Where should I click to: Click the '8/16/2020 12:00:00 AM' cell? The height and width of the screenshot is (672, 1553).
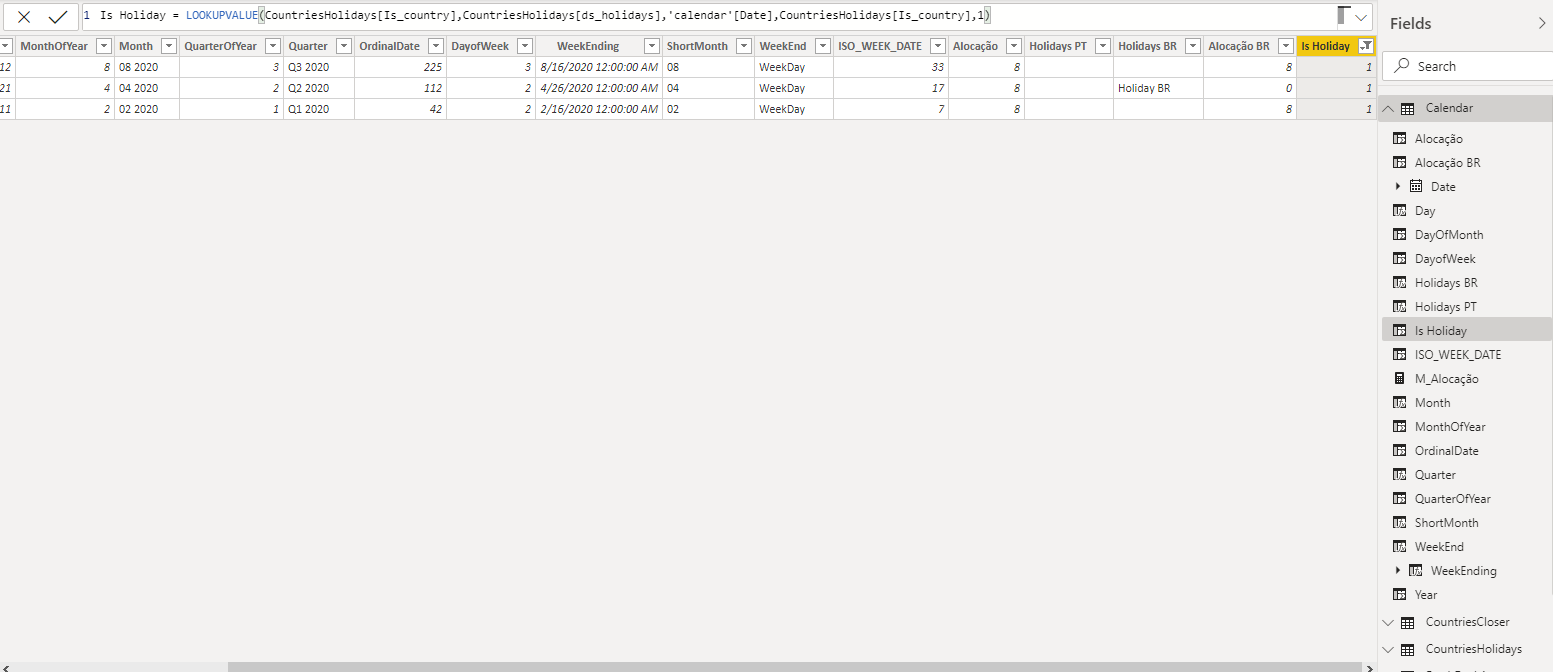598,67
